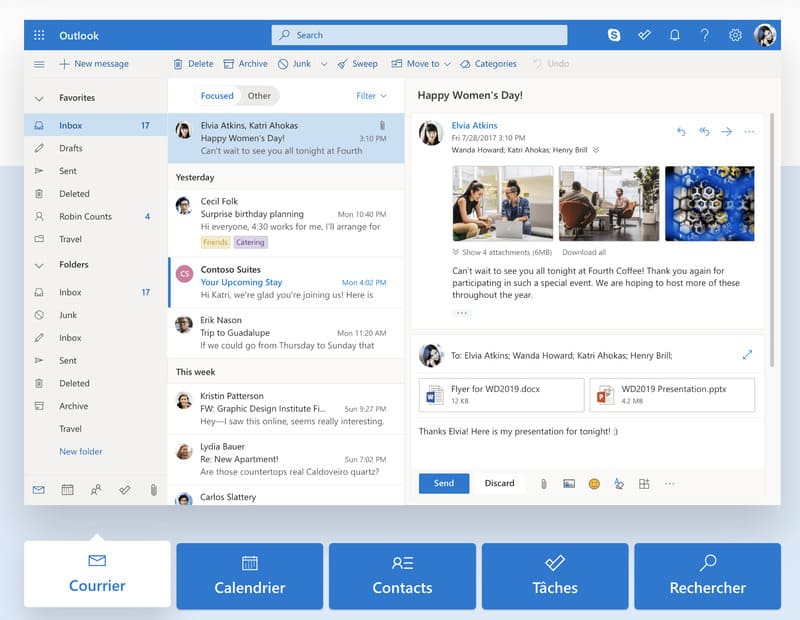Open the Filter dropdown

pos(371,95)
